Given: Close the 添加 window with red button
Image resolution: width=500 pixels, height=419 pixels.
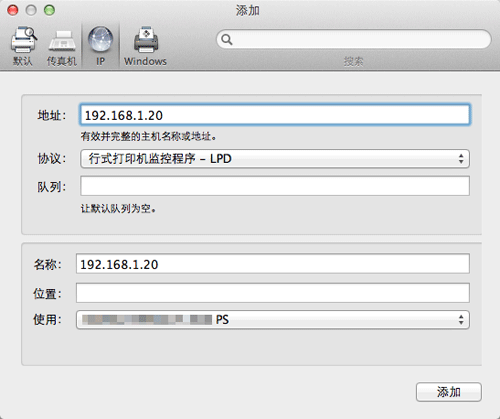Looking at the screenshot, I should coord(13,10).
